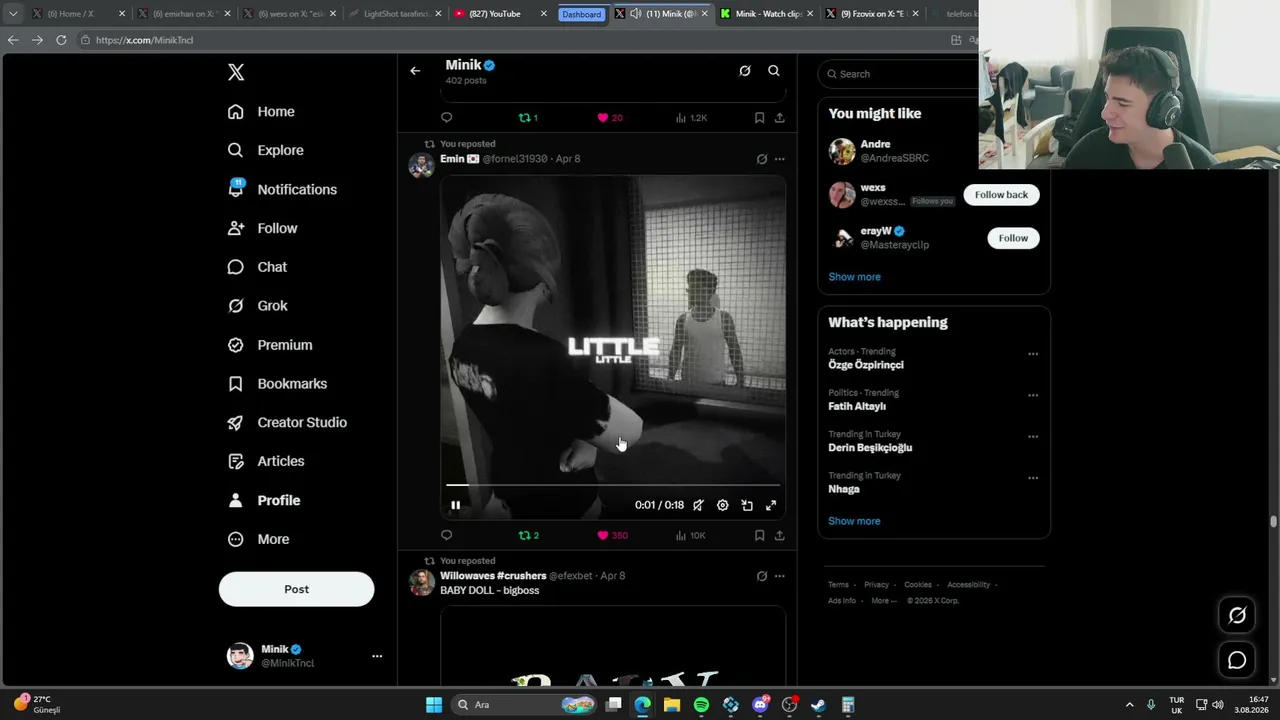Unlike the post with 20 likes
Viewport: 1280px width, 720px height.
(610, 118)
